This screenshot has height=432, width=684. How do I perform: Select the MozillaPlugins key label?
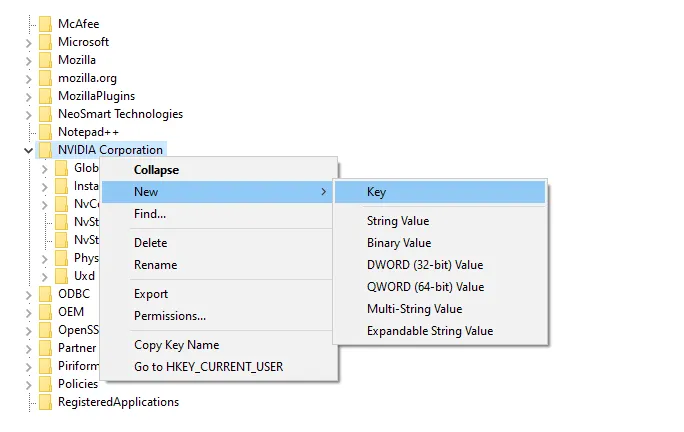point(96,96)
